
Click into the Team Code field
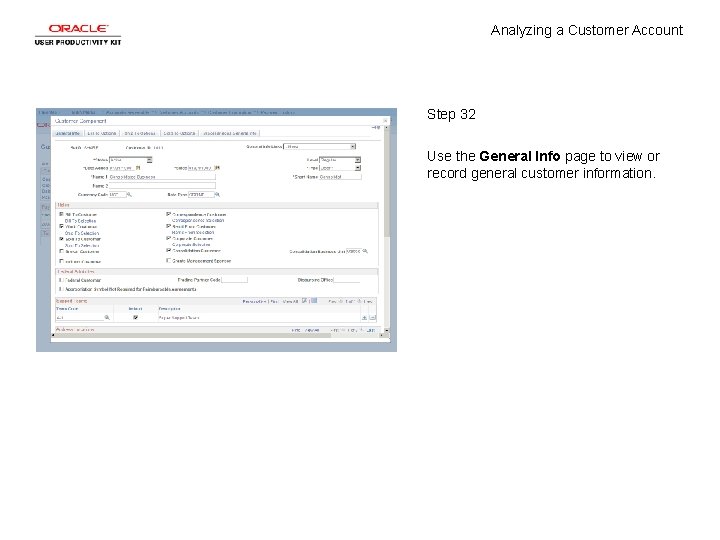click(80, 317)
